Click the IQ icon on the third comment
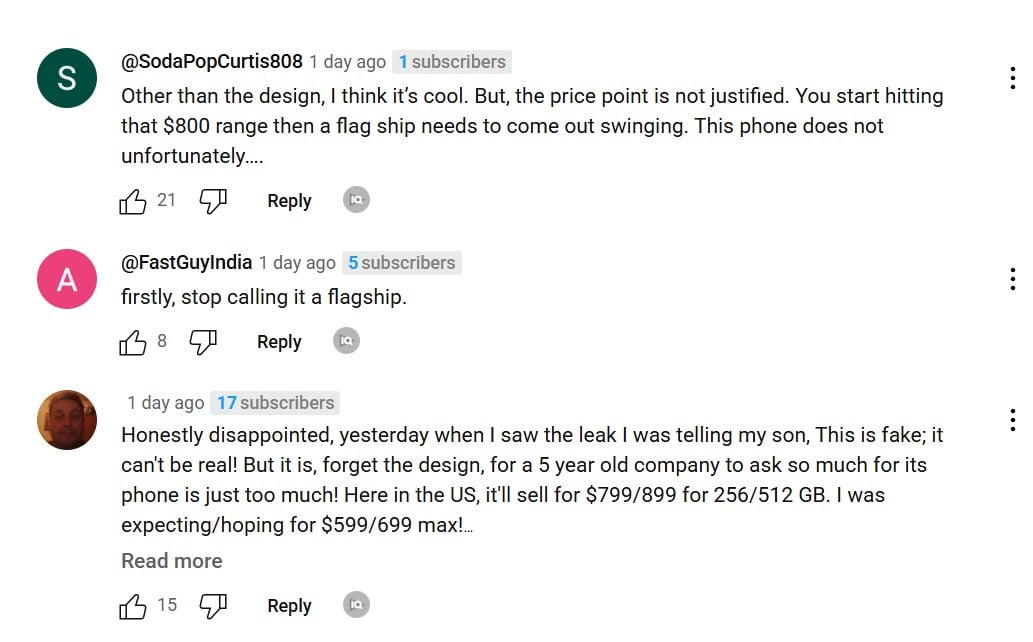The width and height of the screenshot is (1033, 642). coord(356,604)
